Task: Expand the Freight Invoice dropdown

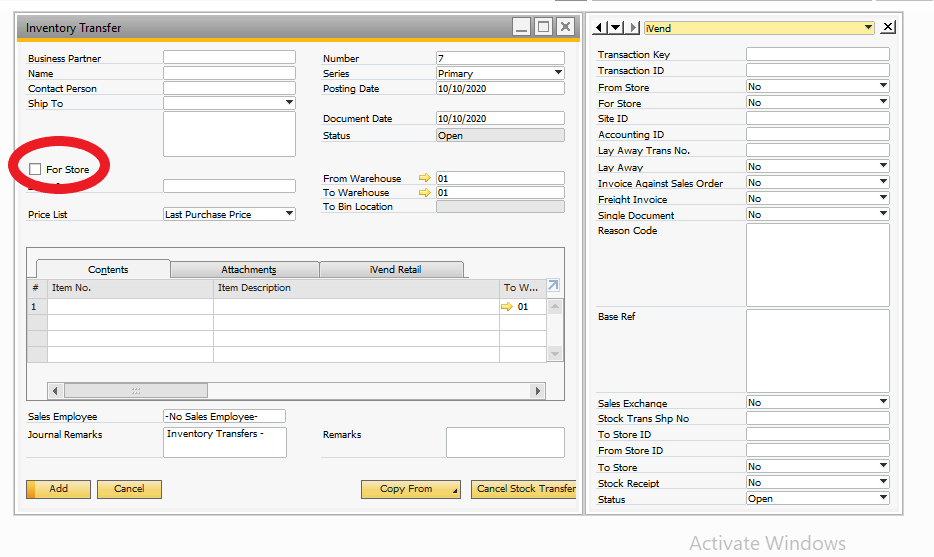Action: pyautogui.click(x=883, y=198)
